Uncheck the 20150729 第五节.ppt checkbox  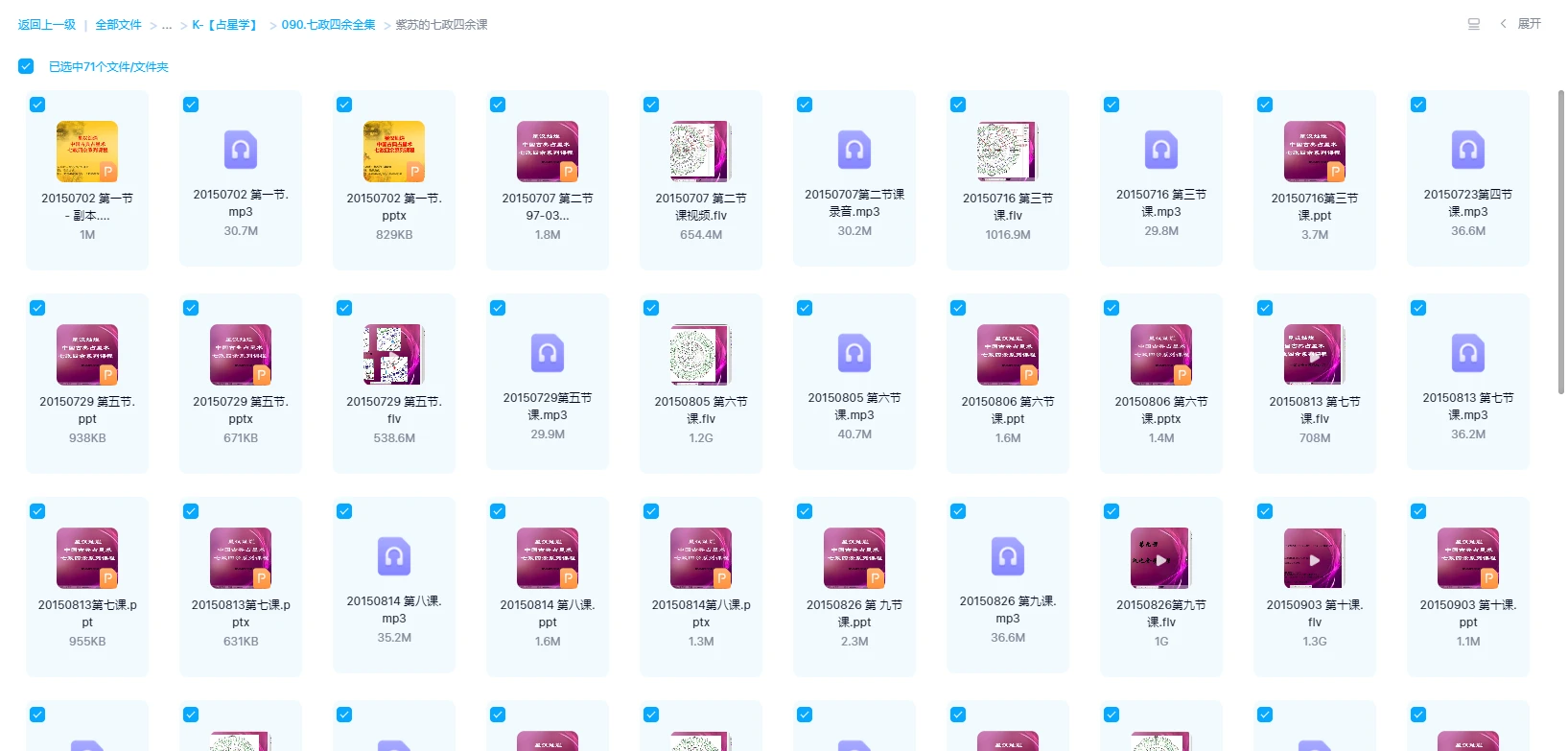tap(37, 308)
